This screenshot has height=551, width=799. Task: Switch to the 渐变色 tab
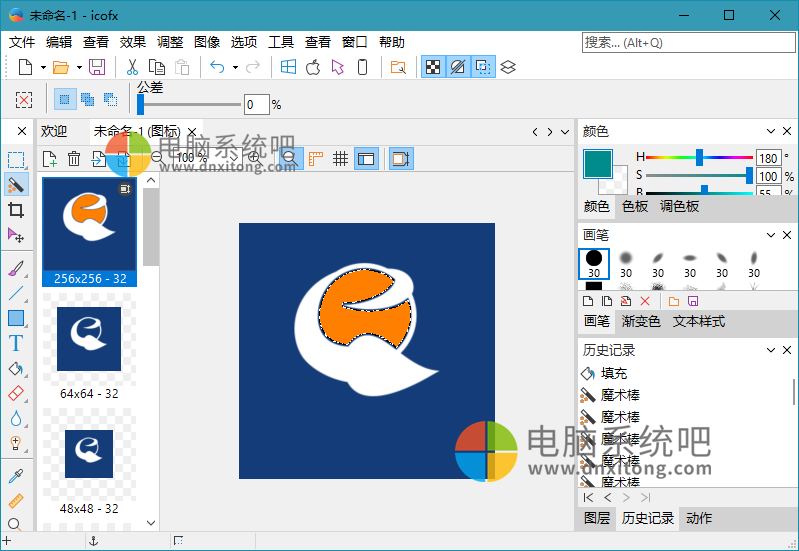tap(641, 321)
